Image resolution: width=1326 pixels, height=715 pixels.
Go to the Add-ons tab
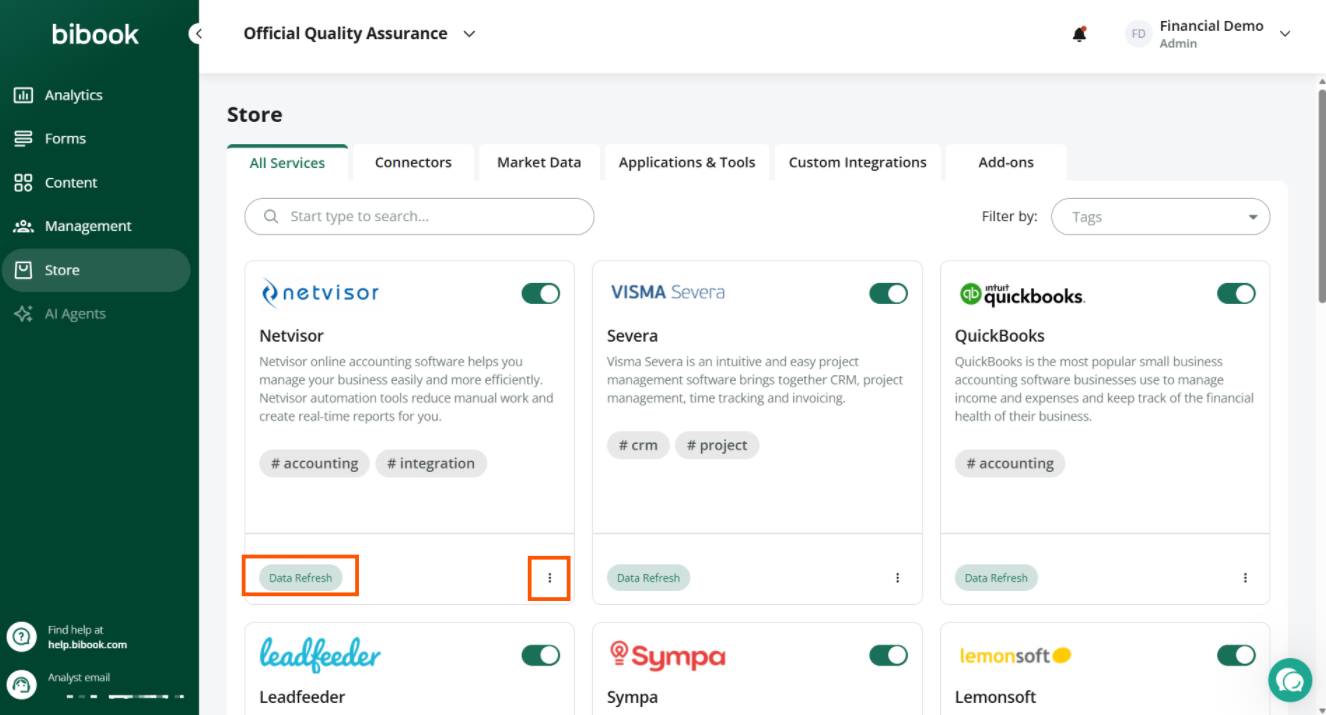[1006, 162]
